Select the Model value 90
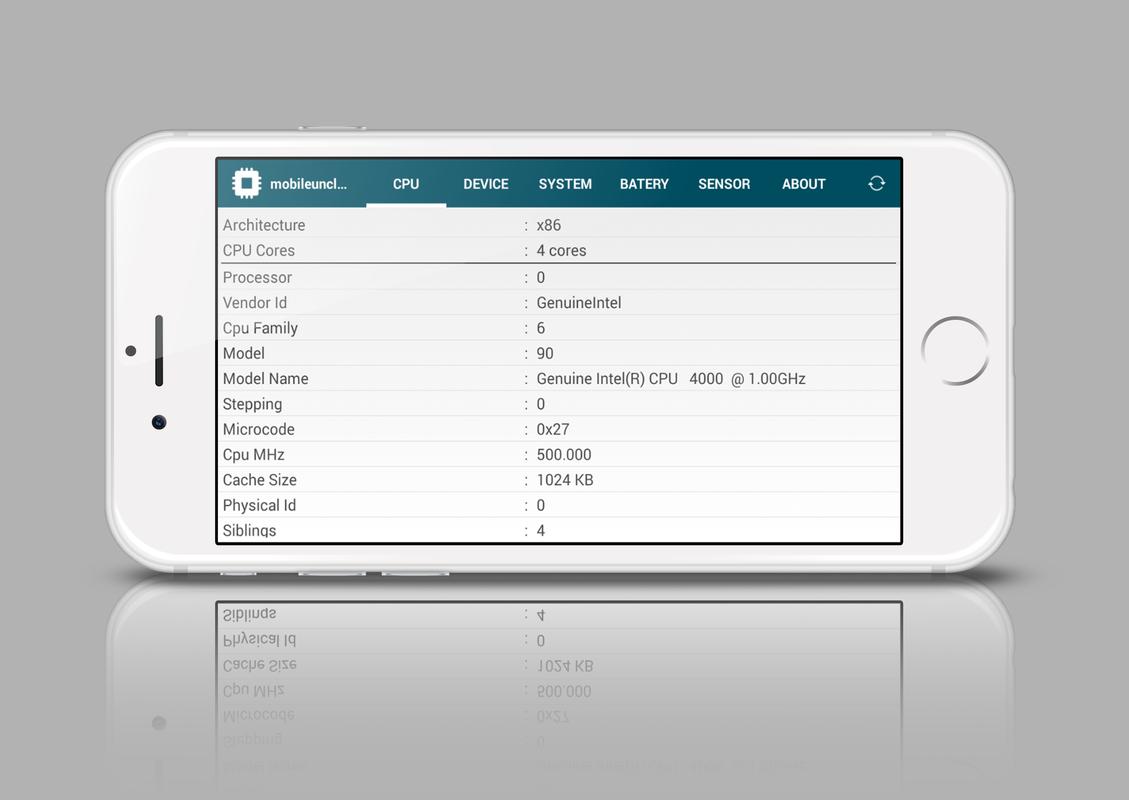 (545, 354)
